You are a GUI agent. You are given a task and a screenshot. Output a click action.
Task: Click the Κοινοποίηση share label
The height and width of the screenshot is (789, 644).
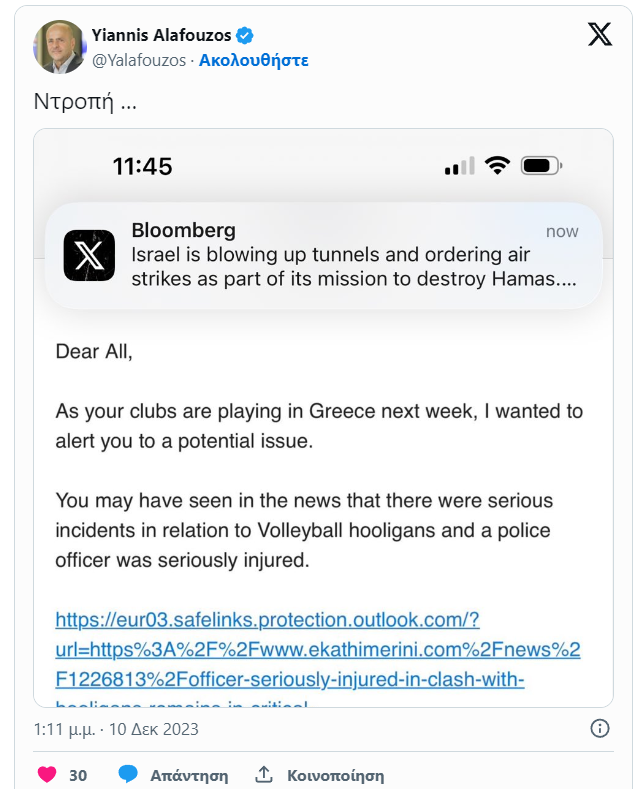click(335, 775)
